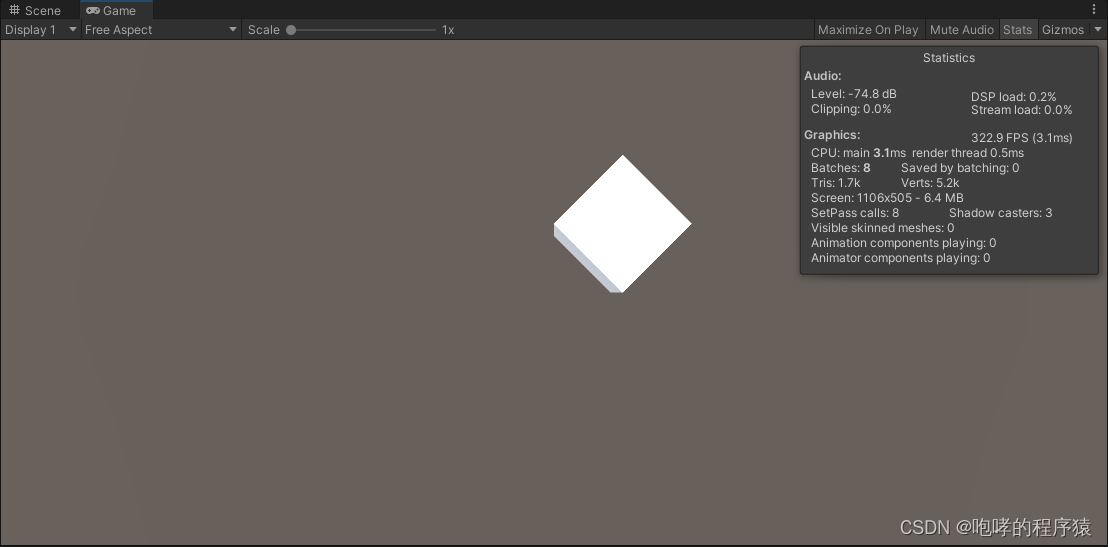The width and height of the screenshot is (1108, 547).
Task: Click the 'Batches: 8' entry
Action: [840, 168]
